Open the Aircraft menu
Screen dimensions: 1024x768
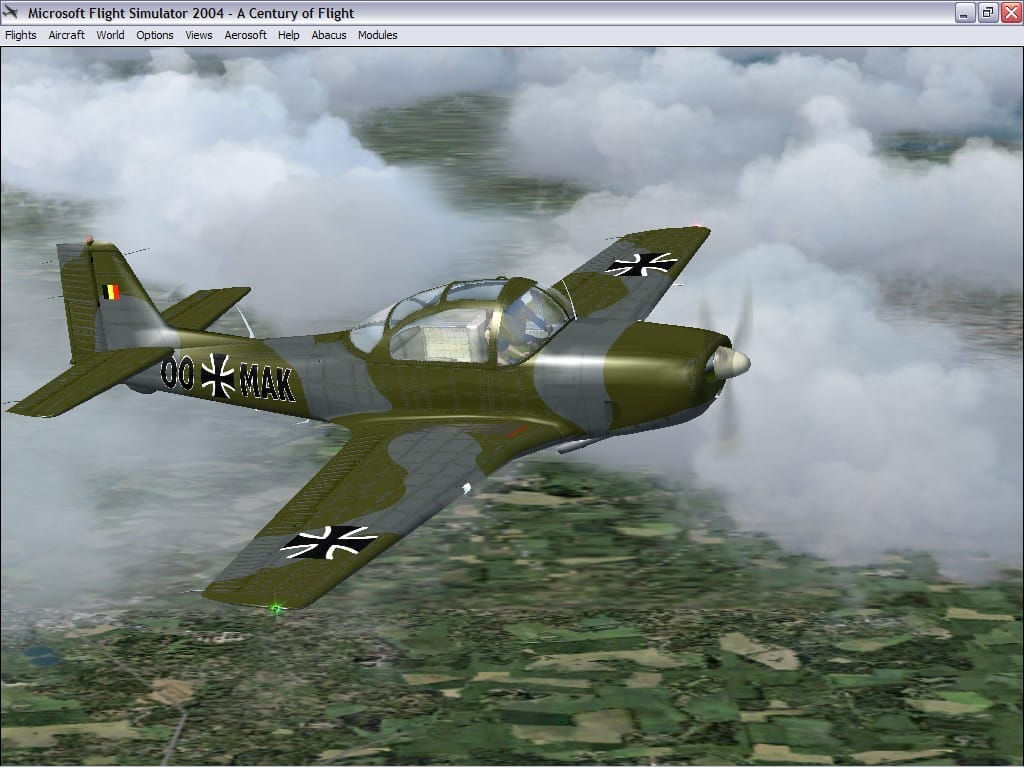pyautogui.click(x=66, y=35)
